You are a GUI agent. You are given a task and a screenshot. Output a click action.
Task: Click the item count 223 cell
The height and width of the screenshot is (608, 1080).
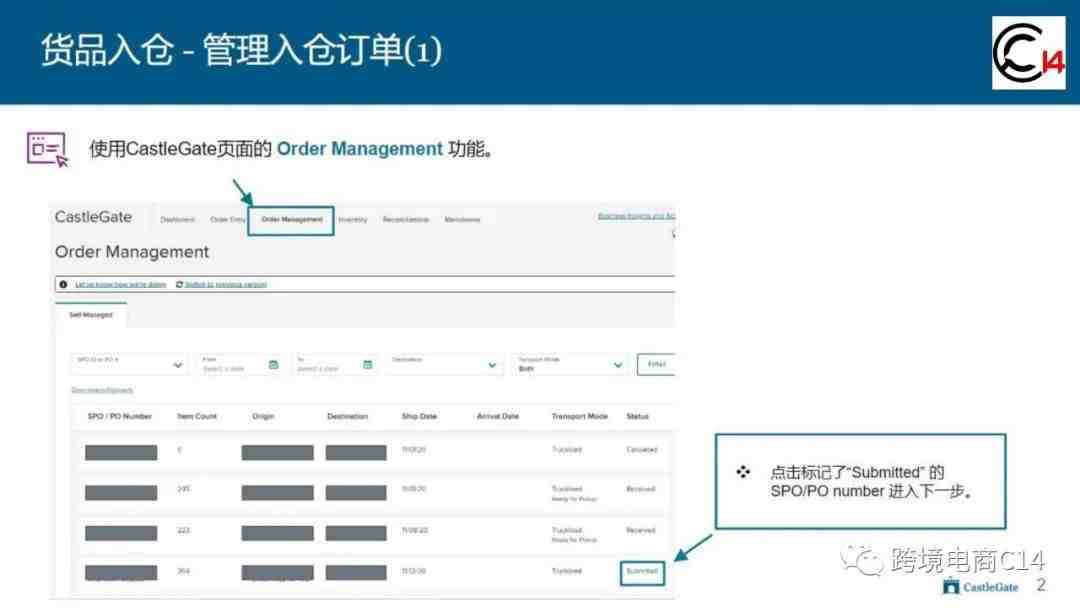183,530
